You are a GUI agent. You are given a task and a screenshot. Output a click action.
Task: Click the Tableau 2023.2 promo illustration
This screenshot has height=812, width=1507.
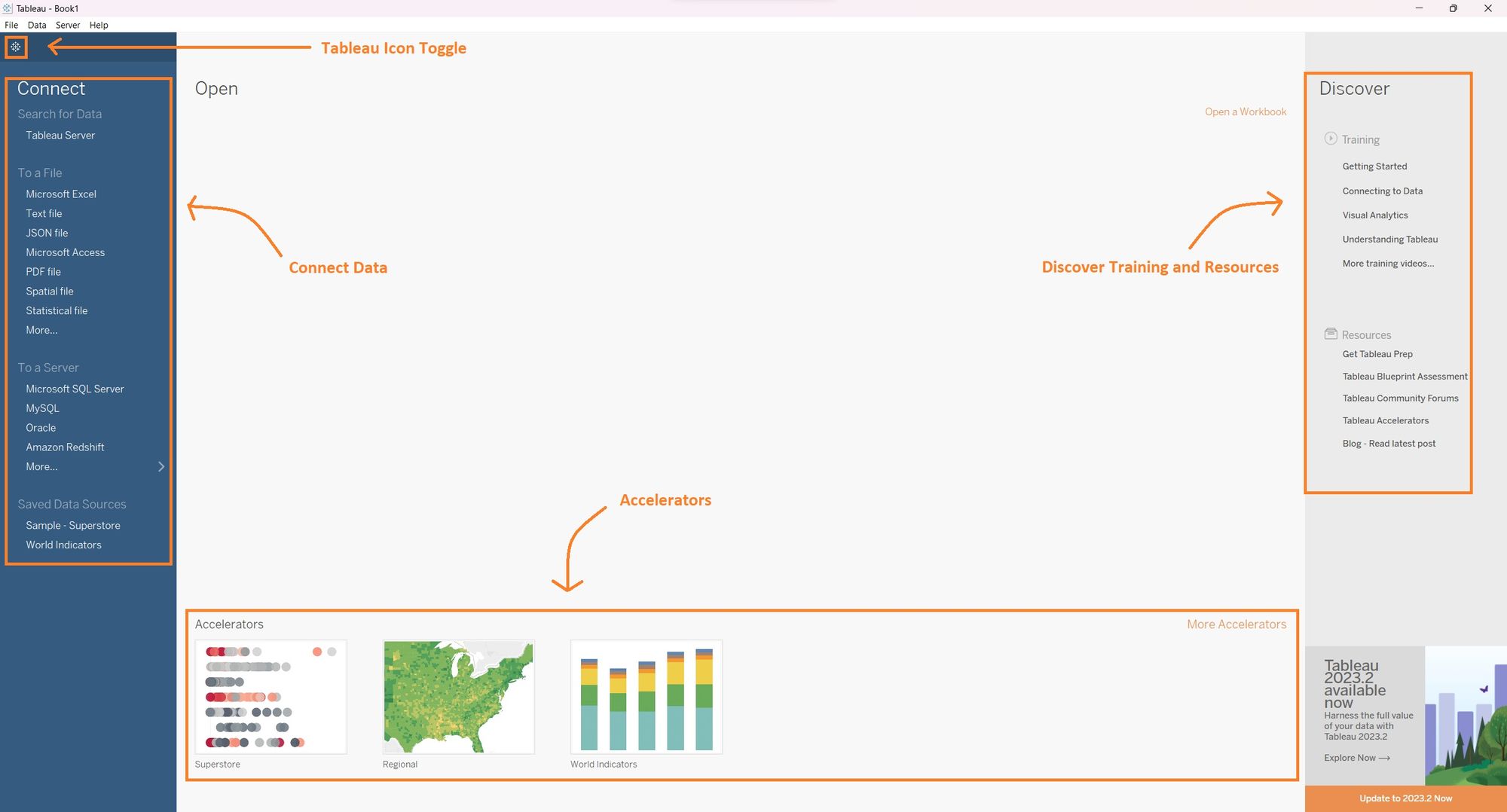(x=1466, y=716)
